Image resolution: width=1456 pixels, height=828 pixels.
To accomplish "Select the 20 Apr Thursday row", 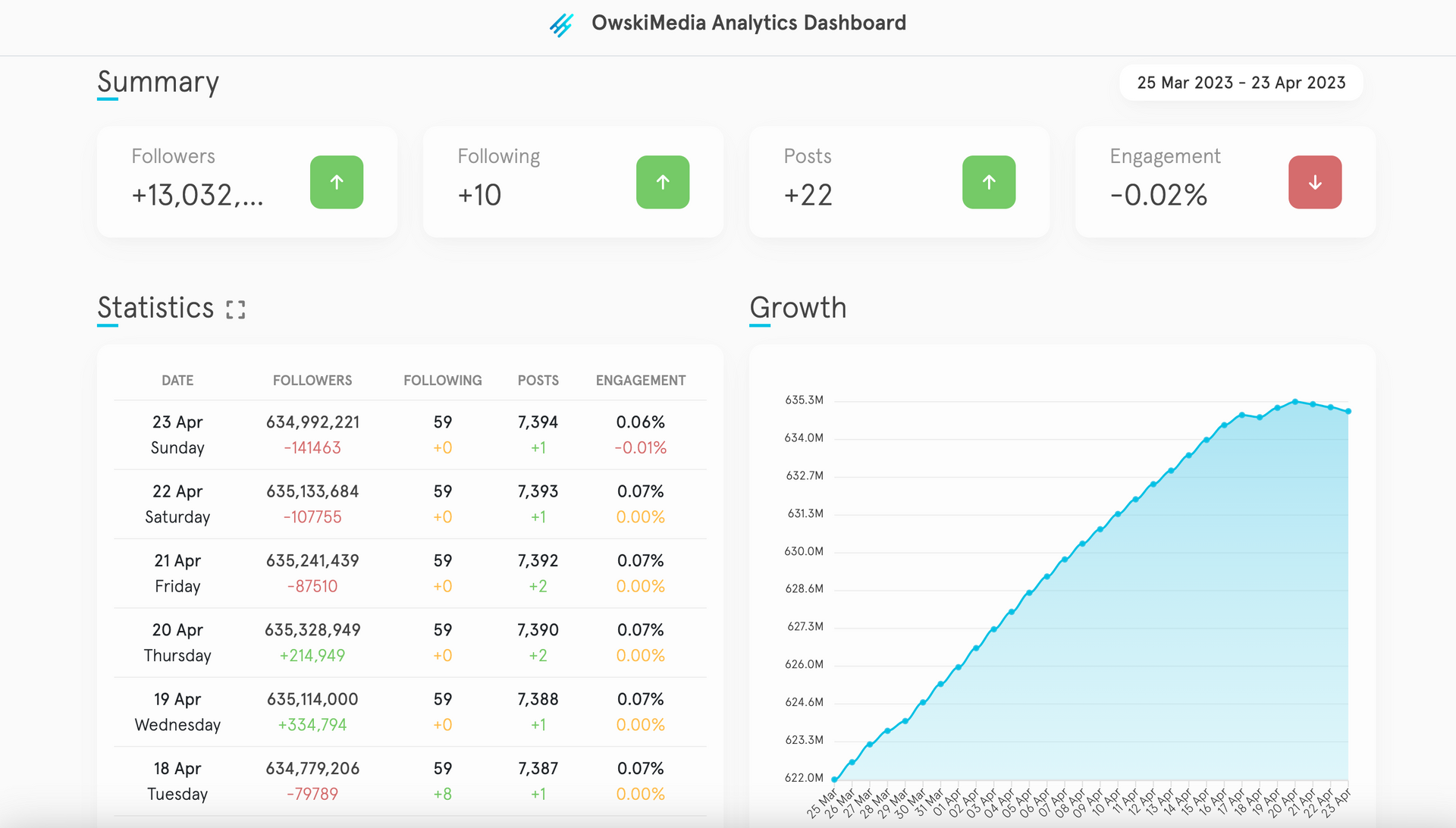I will [177, 642].
